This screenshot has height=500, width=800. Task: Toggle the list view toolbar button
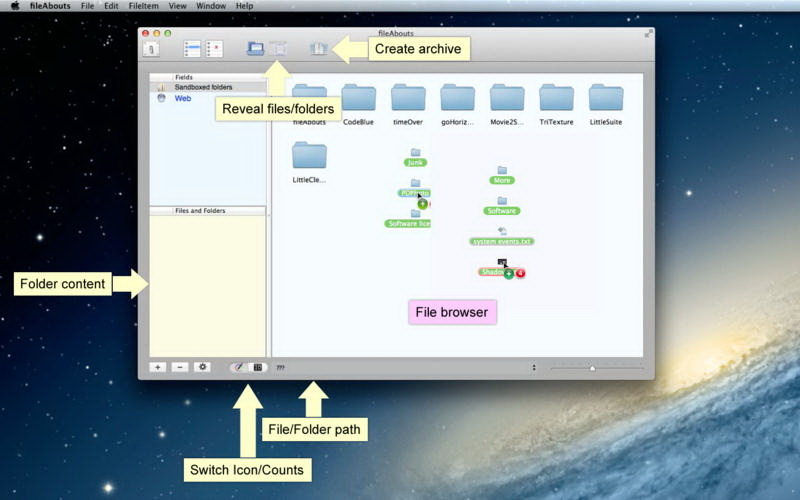pyautogui.click(x=192, y=48)
